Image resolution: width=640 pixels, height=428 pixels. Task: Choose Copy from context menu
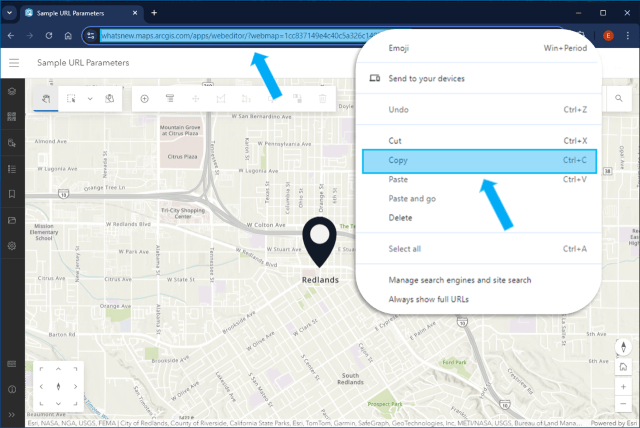[x=479, y=161]
